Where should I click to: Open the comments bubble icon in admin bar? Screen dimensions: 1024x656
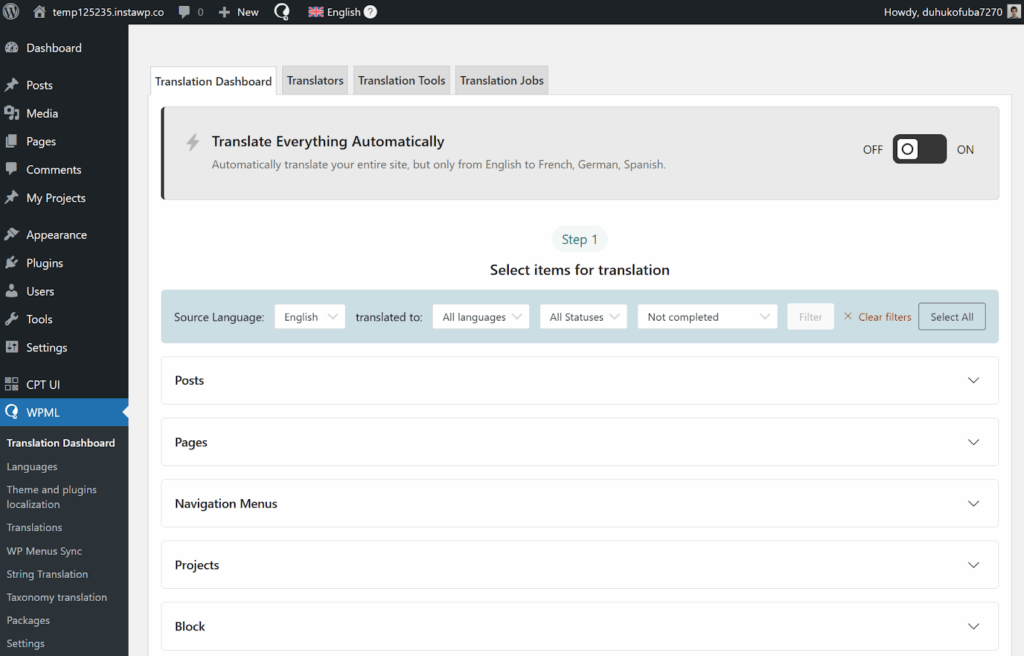[184, 12]
